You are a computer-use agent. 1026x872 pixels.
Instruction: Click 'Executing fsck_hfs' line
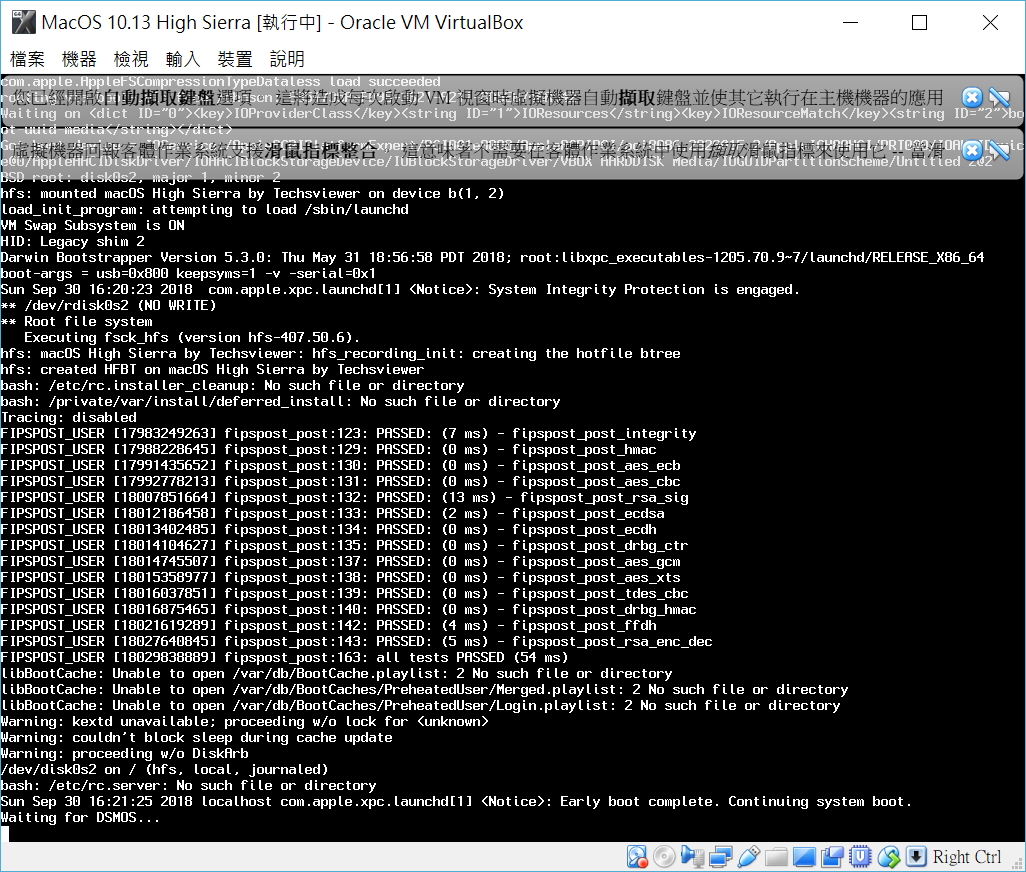pyautogui.click(x=192, y=338)
